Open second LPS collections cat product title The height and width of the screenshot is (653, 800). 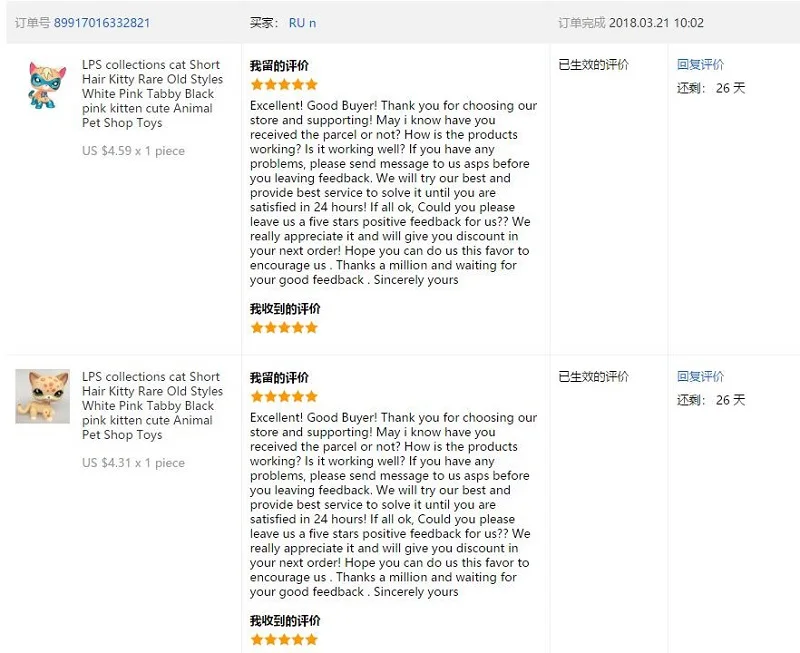pyautogui.click(x=152, y=406)
